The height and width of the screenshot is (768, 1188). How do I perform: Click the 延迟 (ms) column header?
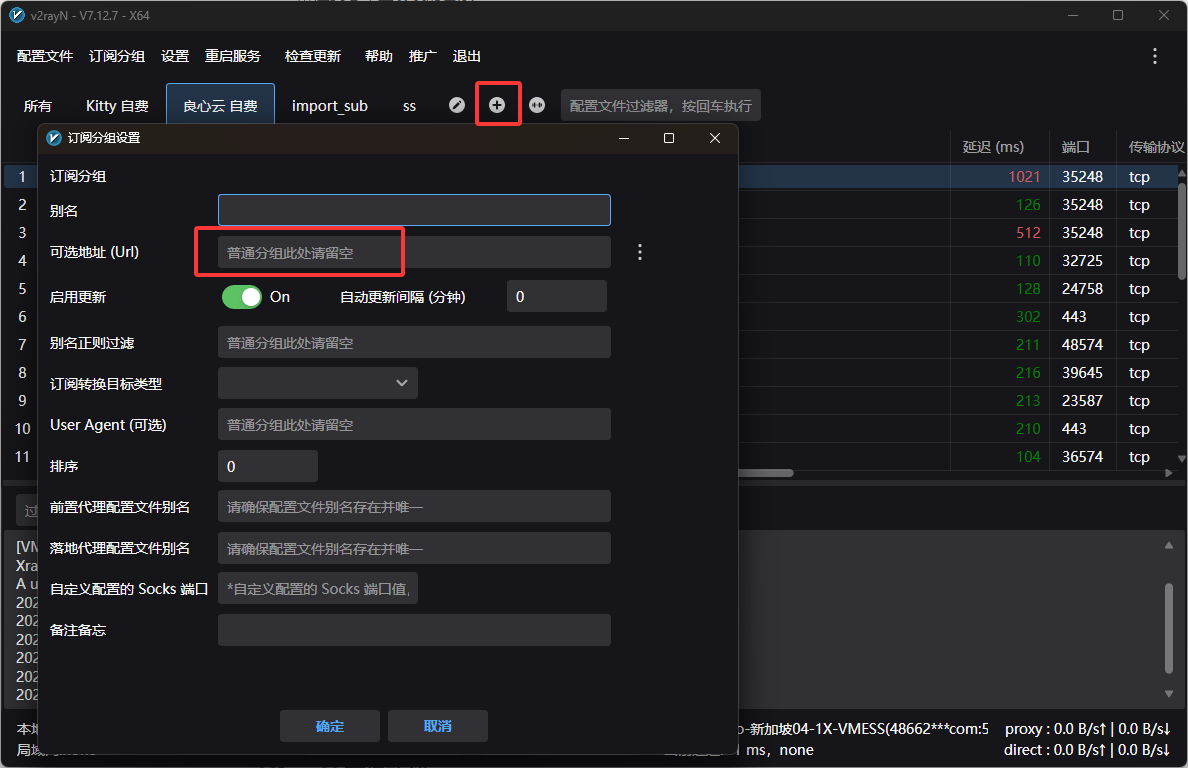pos(993,147)
